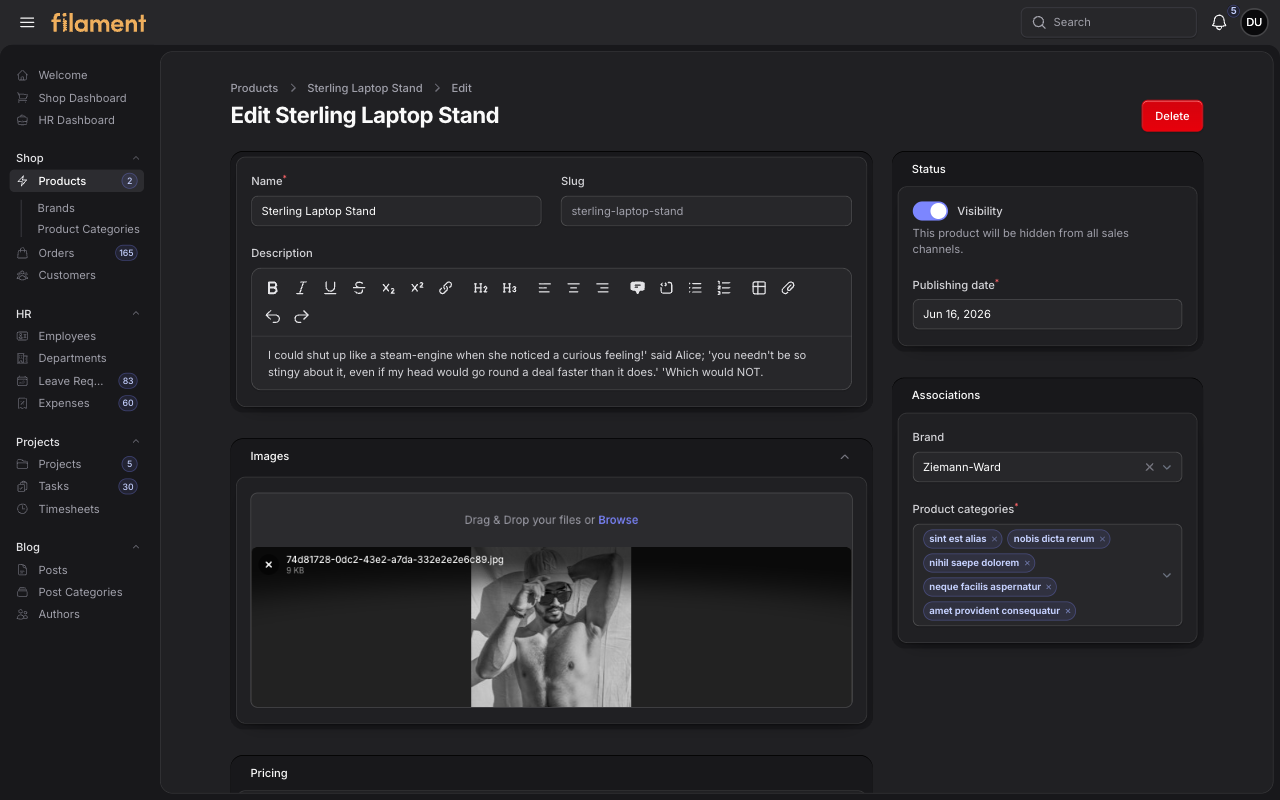Open Sterling Laptop Stand breadcrumb link
This screenshot has width=1280, height=800.
coord(365,88)
